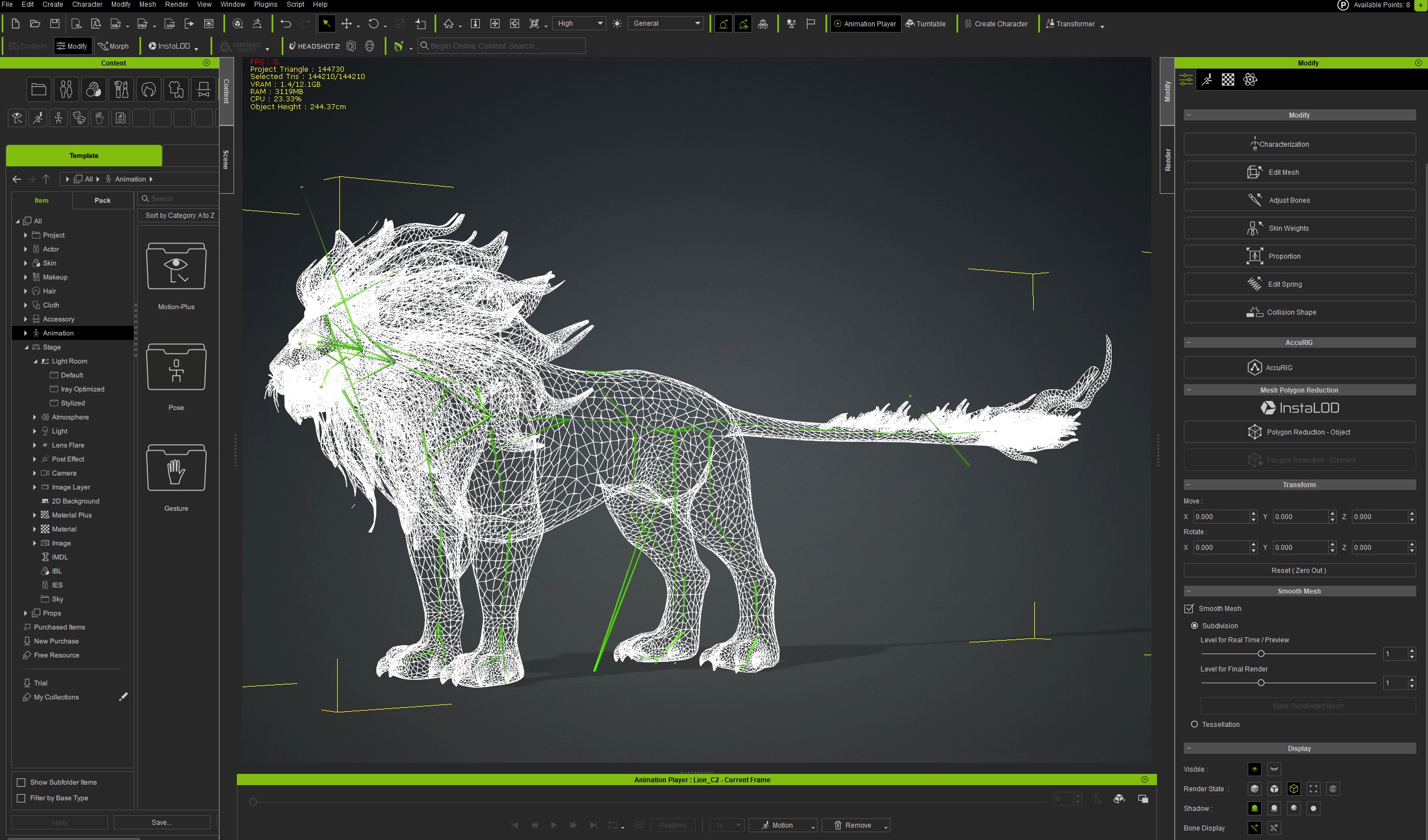Switch to the Pack tab
Image resolution: width=1428 pixels, height=840 pixels.
[x=102, y=200]
